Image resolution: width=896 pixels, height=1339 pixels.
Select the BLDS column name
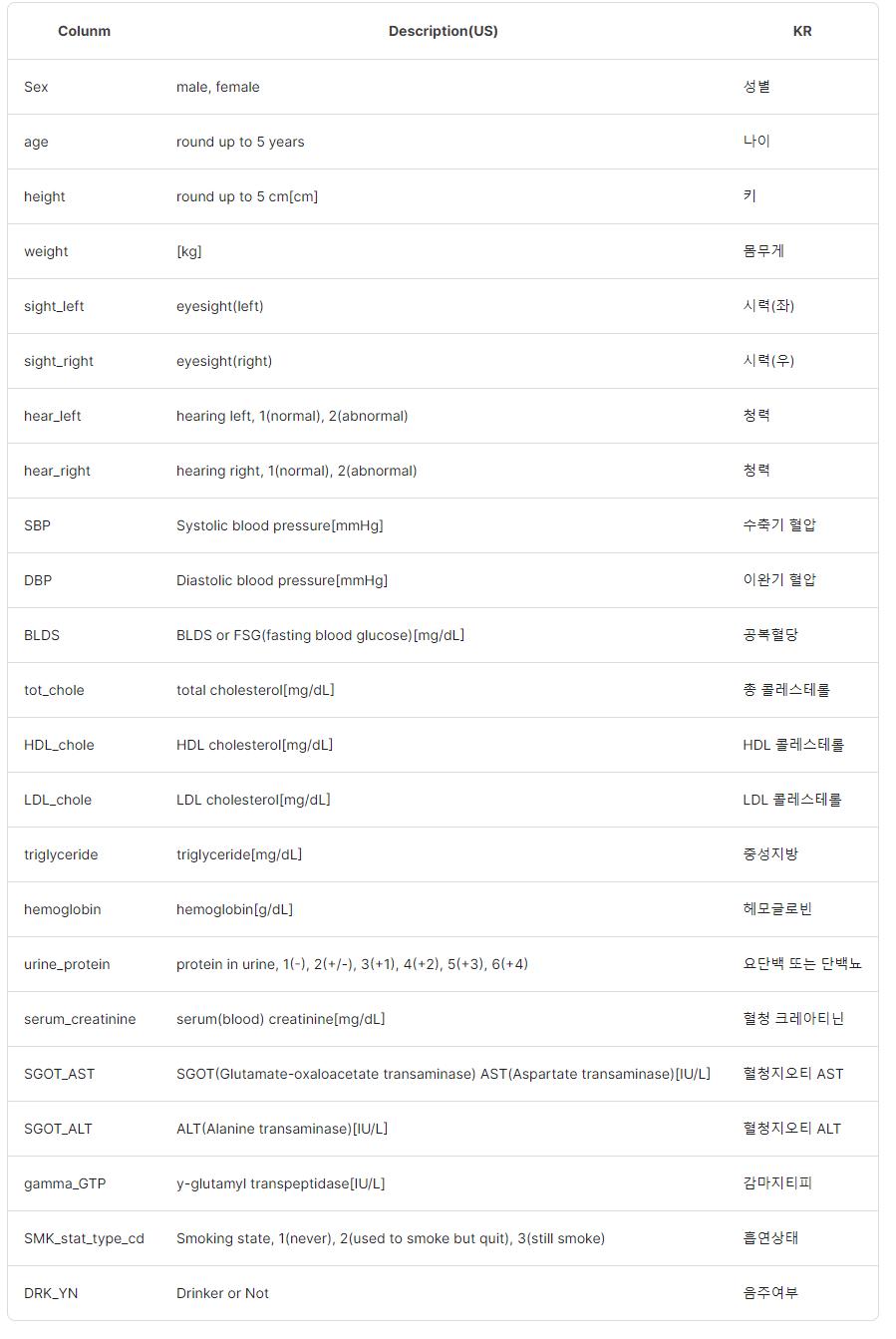click(42, 635)
